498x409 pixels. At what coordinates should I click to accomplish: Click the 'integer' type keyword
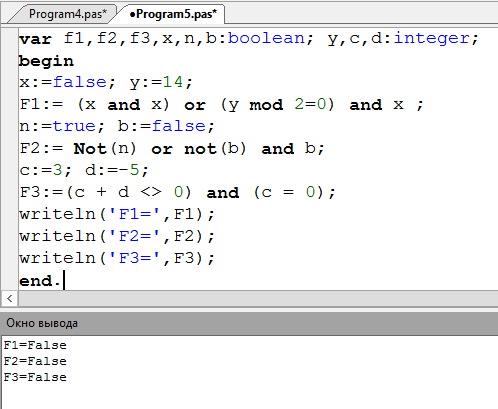click(432, 39)
